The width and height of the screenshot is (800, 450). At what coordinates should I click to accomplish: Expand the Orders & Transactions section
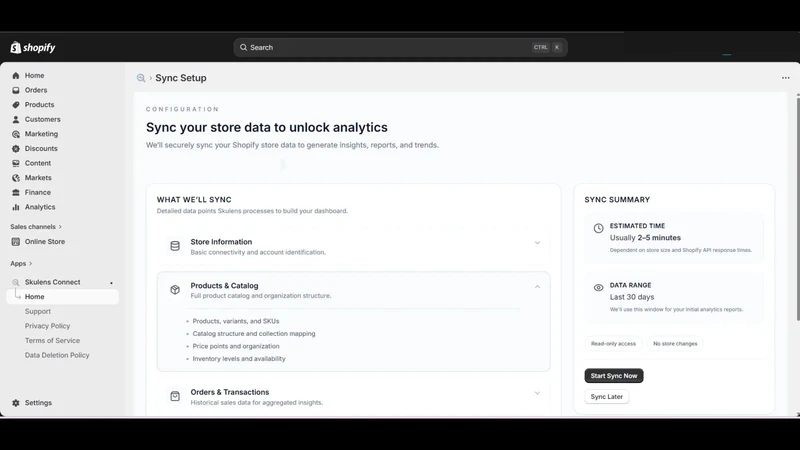(x=537, y=393)
